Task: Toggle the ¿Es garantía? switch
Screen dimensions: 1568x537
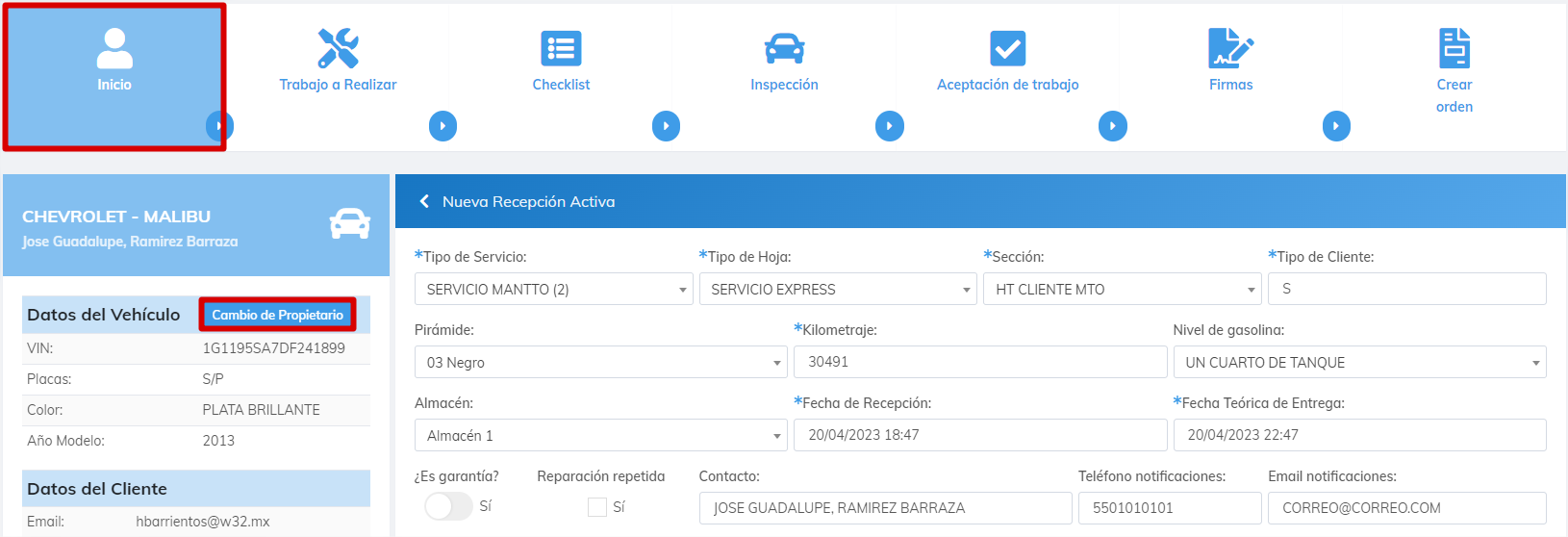Action: click(448, 506)
